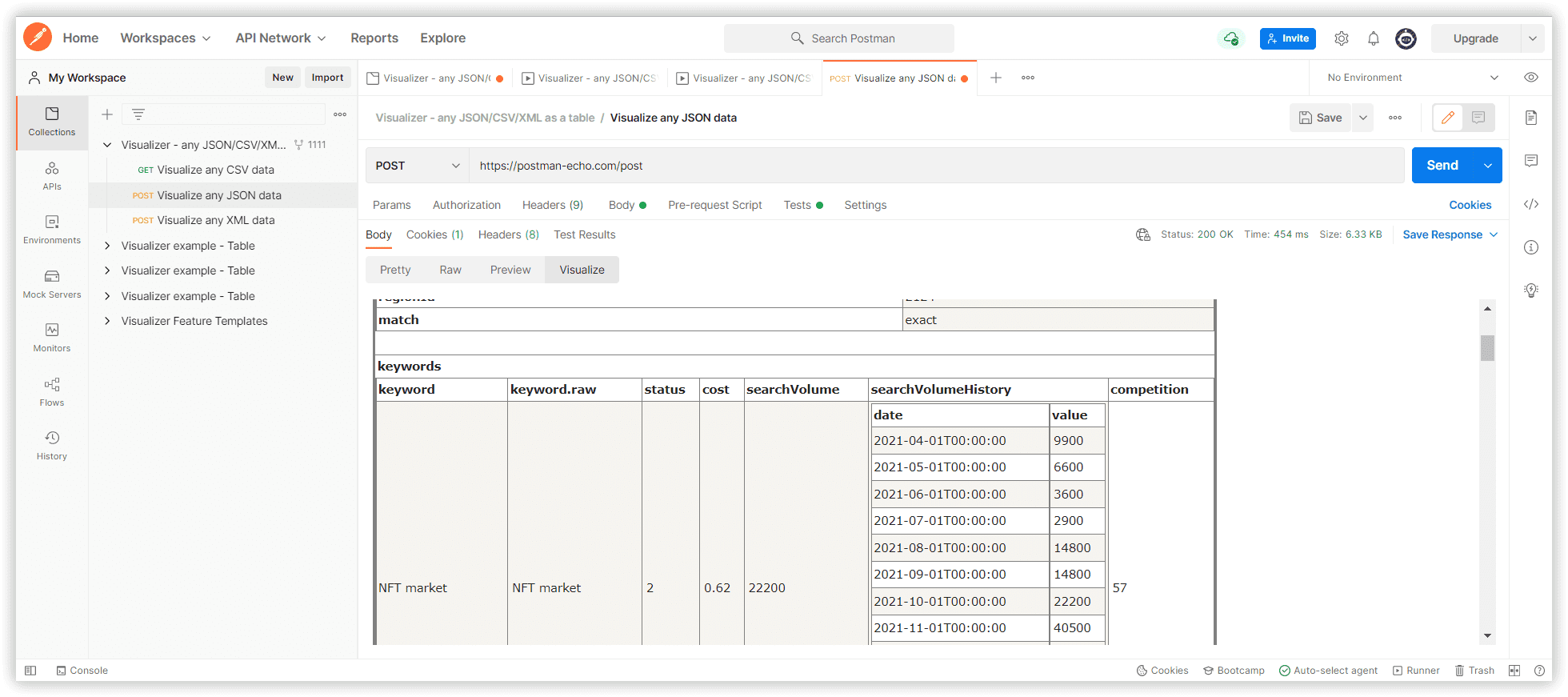This screenshot has height=697, width=1568.
Task: Click the Import button
Action: [328, 78]
